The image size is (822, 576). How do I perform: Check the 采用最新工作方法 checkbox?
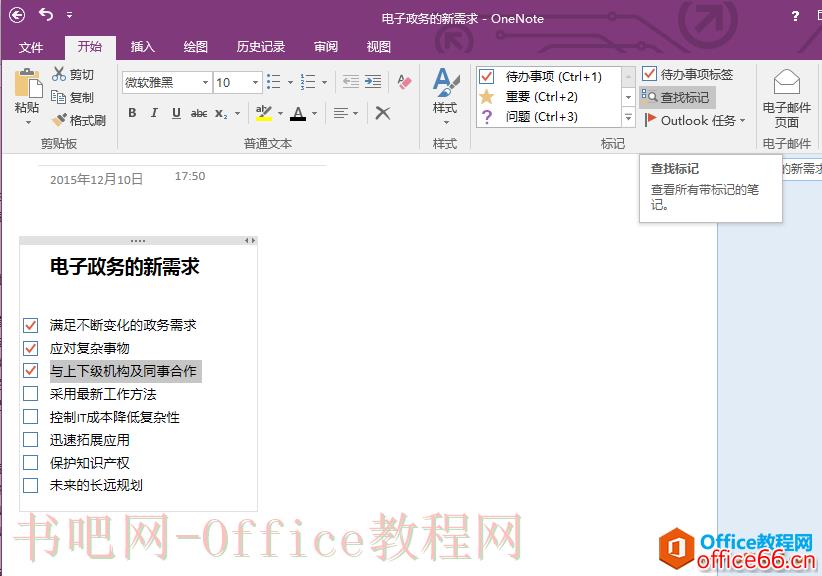click(30, 394)
